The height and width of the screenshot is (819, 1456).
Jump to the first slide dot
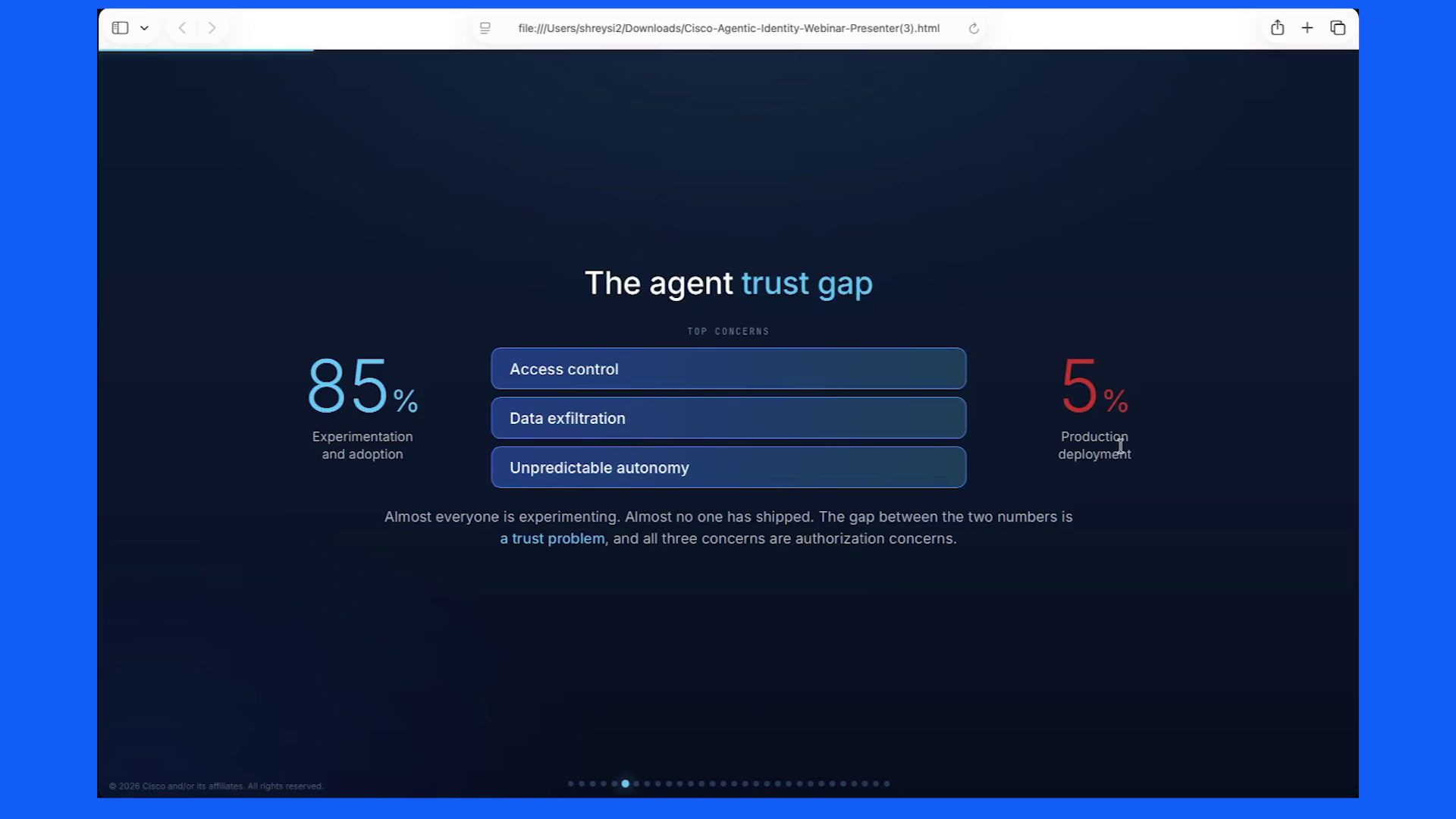point(571,783)
